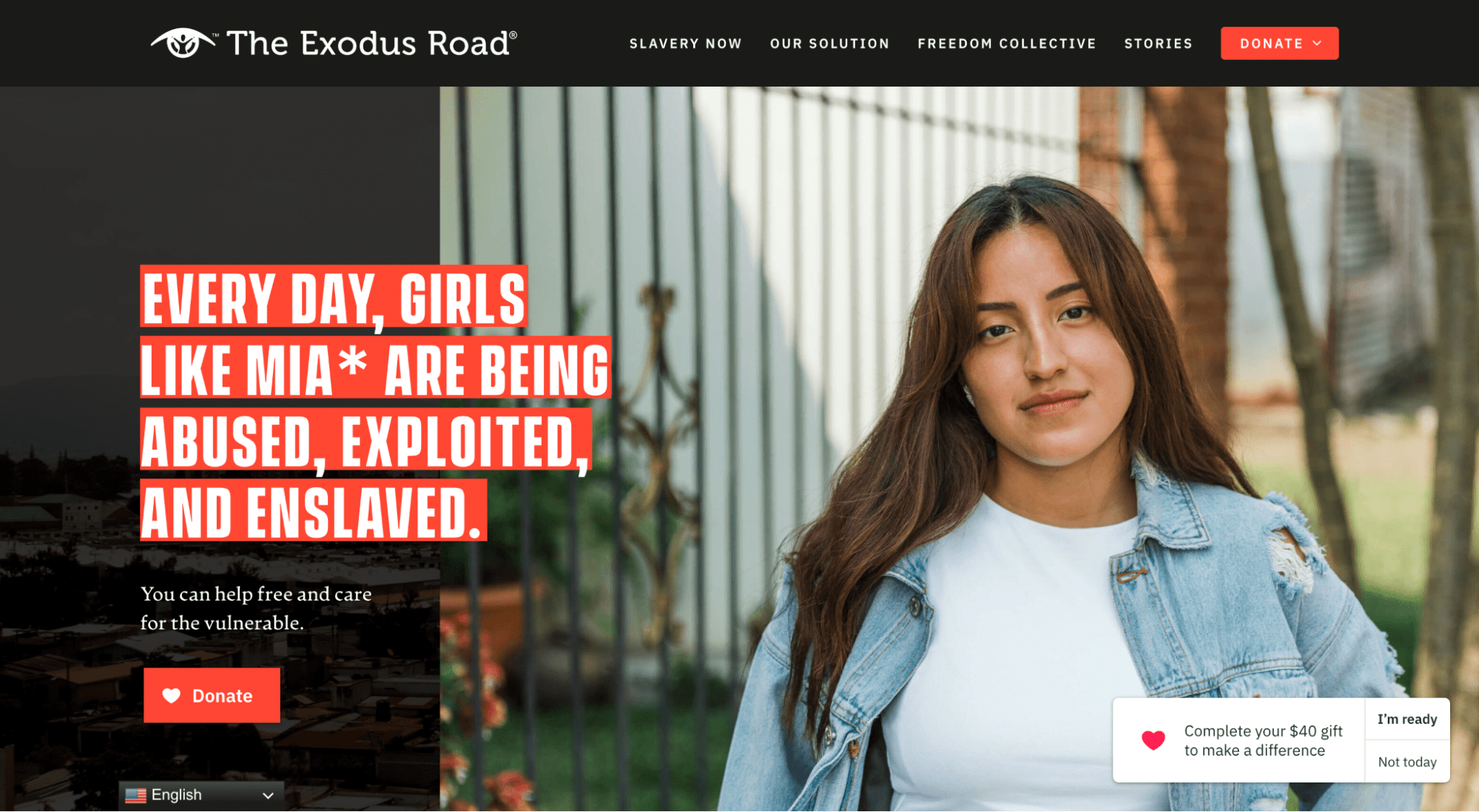Expand the English language dropdown chevron
The height and width of the screenshot is (812, 1479).
[x=268, y=796]
